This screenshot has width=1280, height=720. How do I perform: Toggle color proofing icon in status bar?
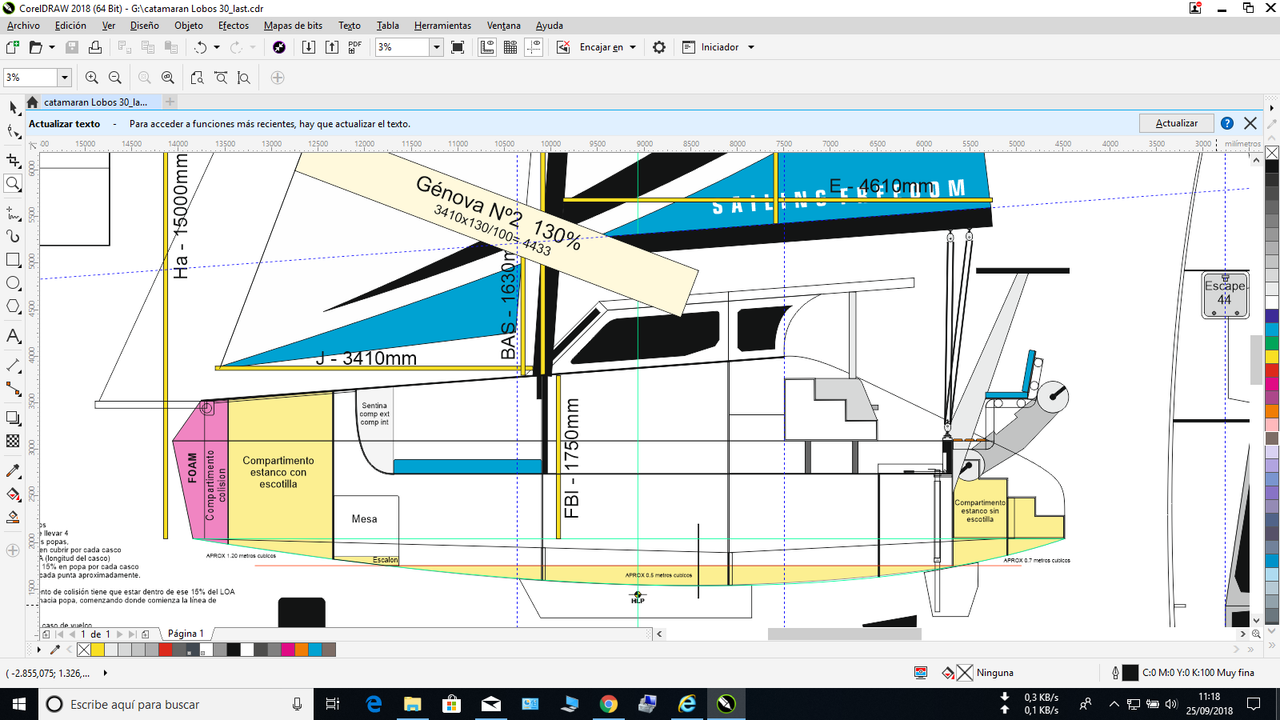tap(921, 673)
